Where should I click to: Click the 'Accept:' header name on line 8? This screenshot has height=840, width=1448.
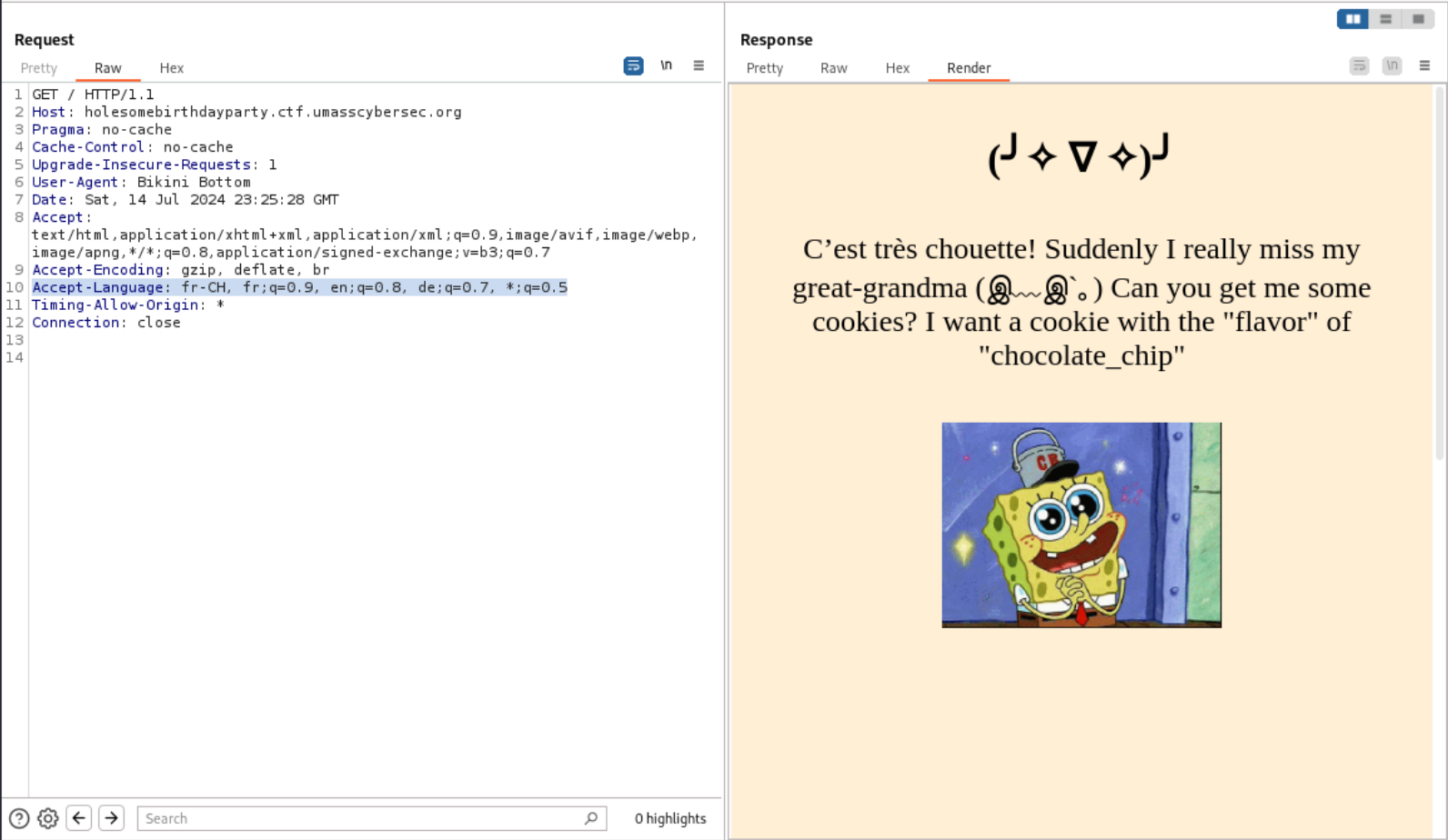pos(62,217)
